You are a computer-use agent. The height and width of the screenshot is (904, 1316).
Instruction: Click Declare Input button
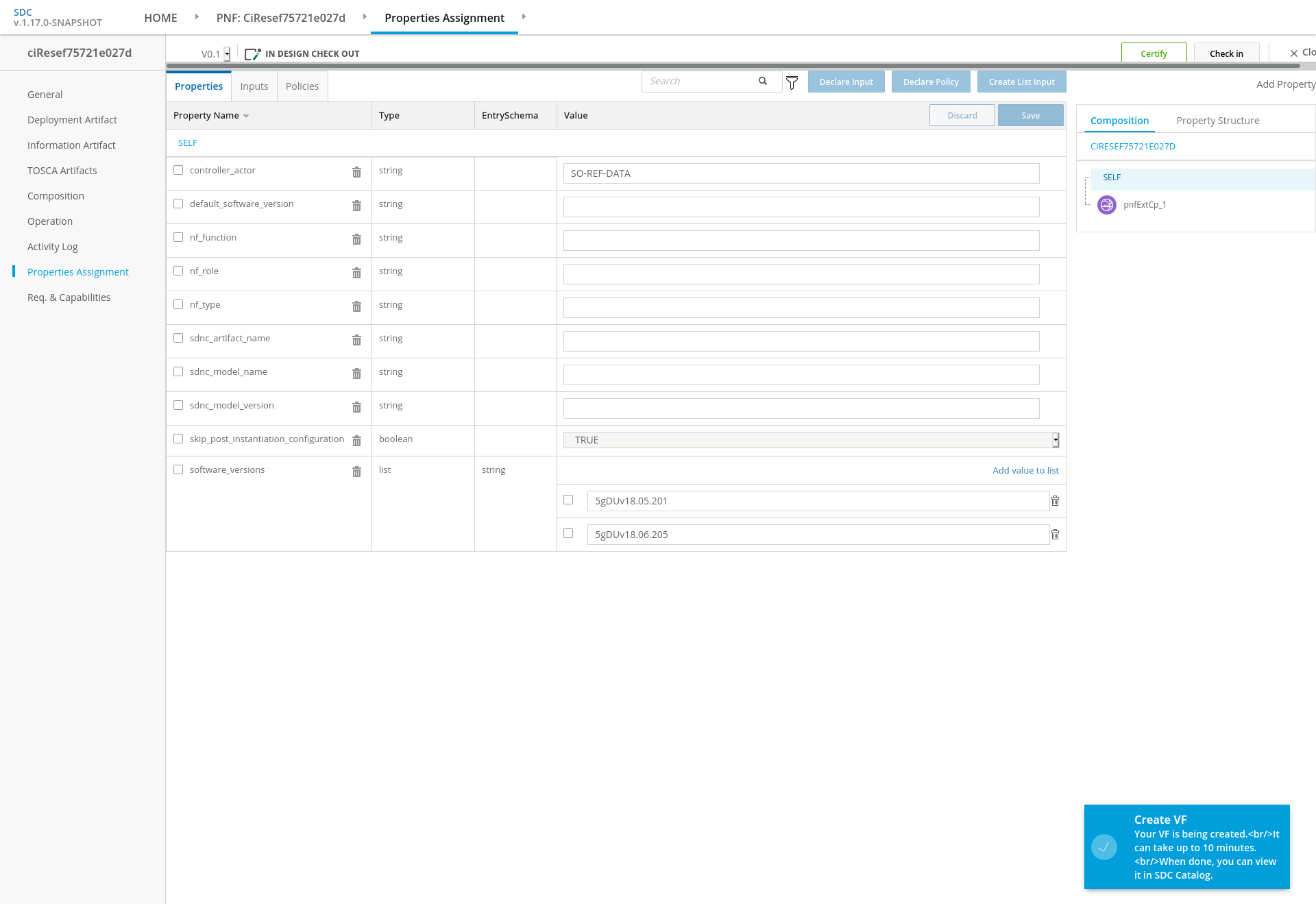tap(846, 82)
